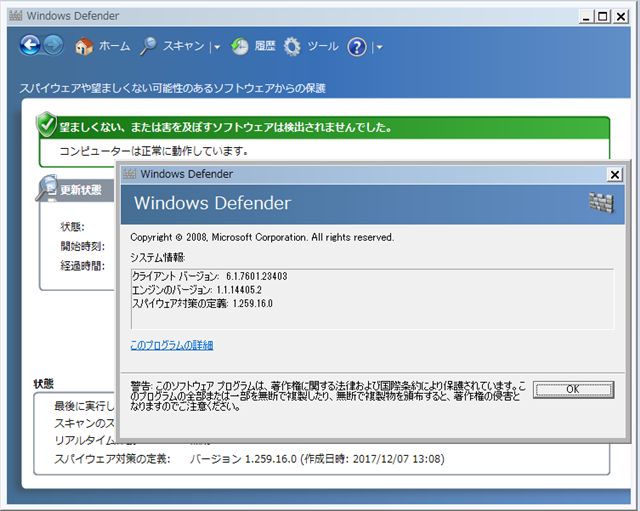The image size is (640, 511).
Task: Minimize the main Windows Defender window
Action: click(x=587, y=17)
